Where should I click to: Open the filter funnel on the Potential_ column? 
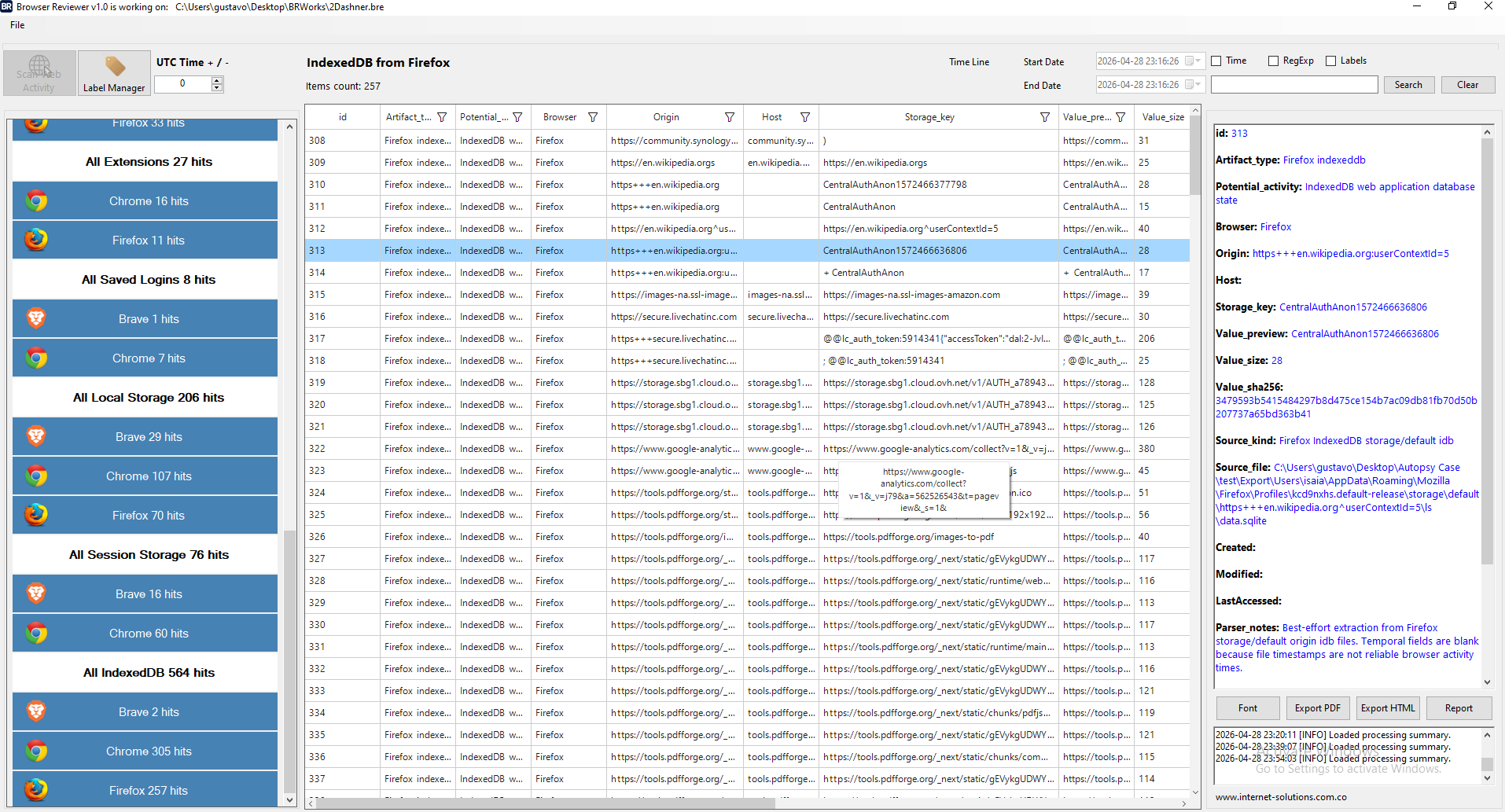tap(517, 117)
